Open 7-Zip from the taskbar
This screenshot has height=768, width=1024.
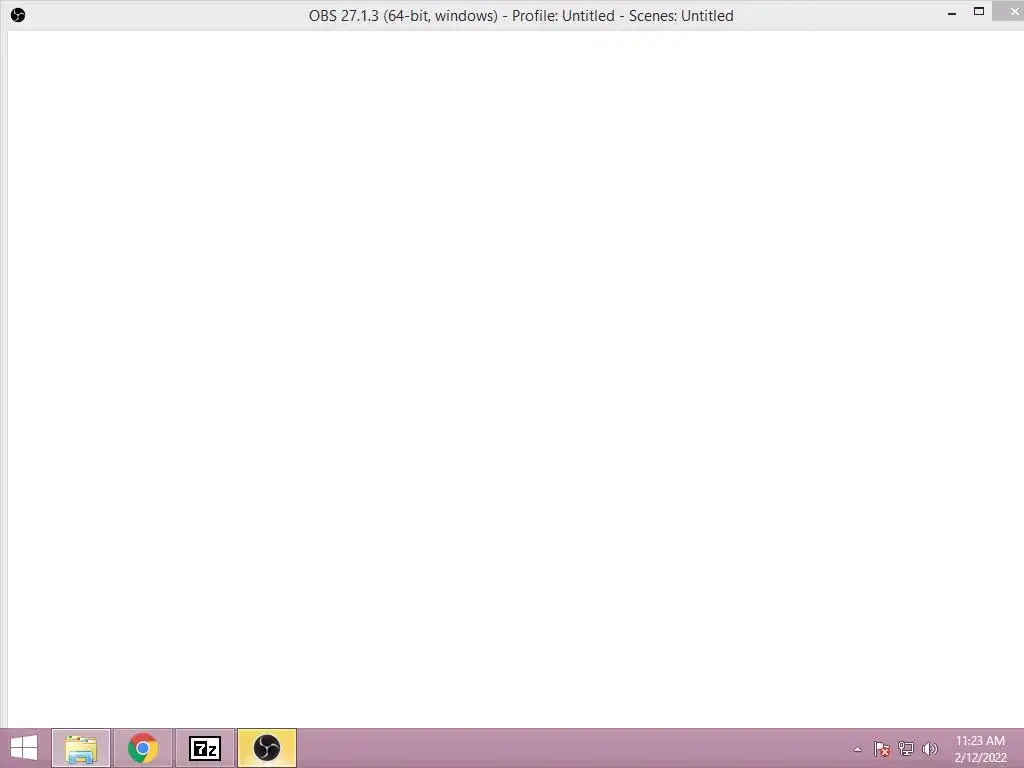(x=205, y=748)
